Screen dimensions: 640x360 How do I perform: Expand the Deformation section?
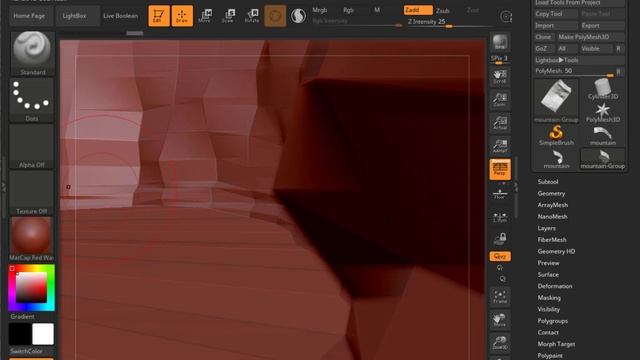tap(555, 286)
